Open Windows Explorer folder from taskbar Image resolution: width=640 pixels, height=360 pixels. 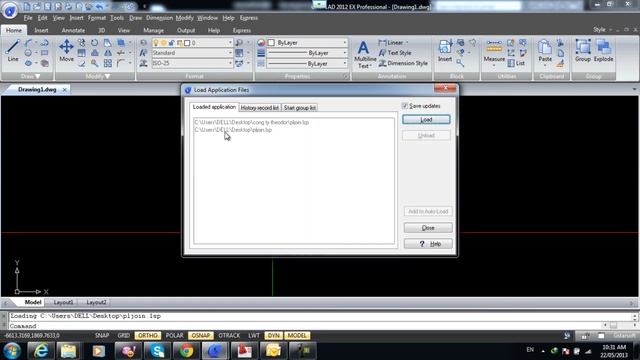[69, 351]
